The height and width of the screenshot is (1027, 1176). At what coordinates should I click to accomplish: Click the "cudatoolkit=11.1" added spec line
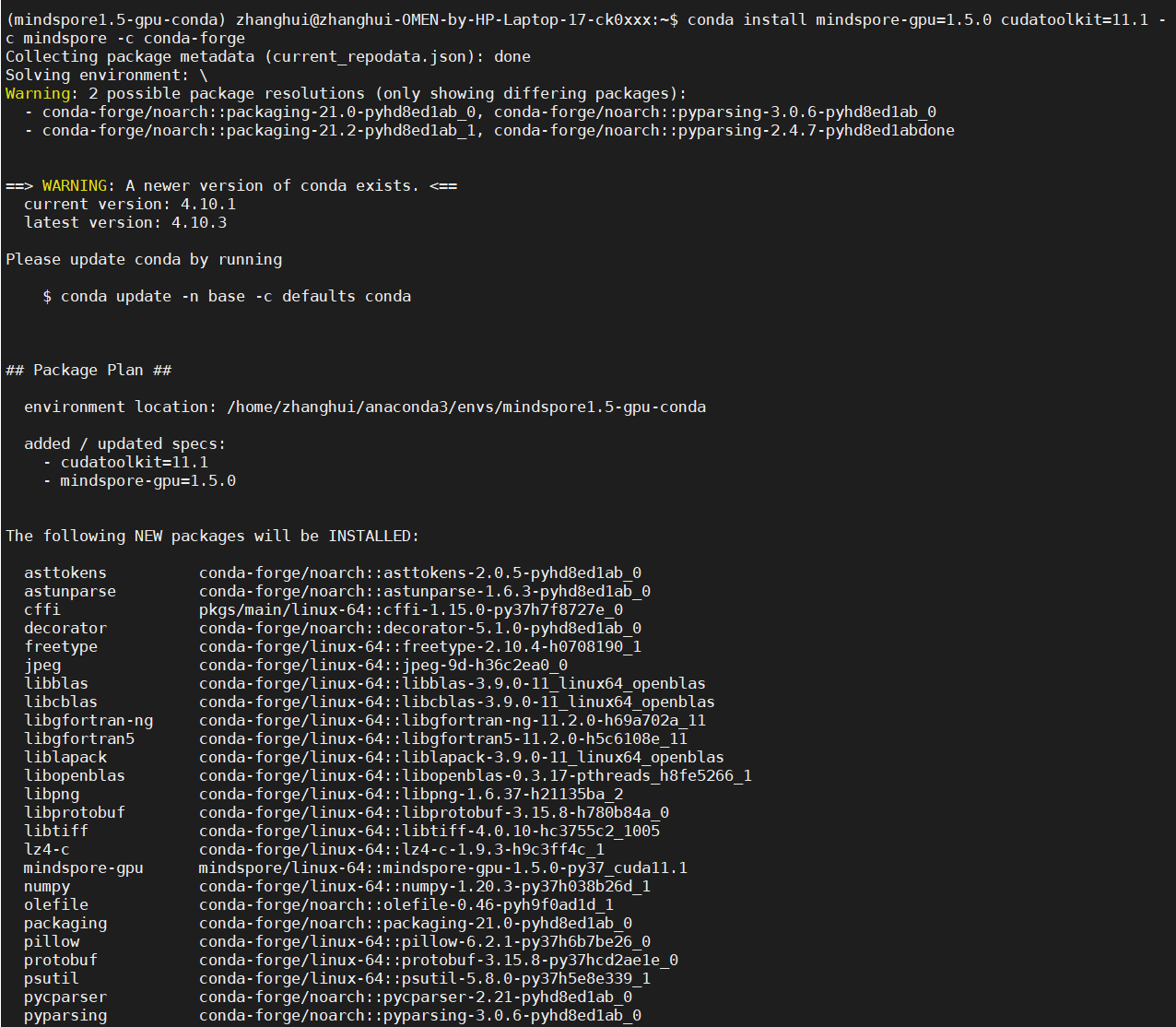click(134, 462)
